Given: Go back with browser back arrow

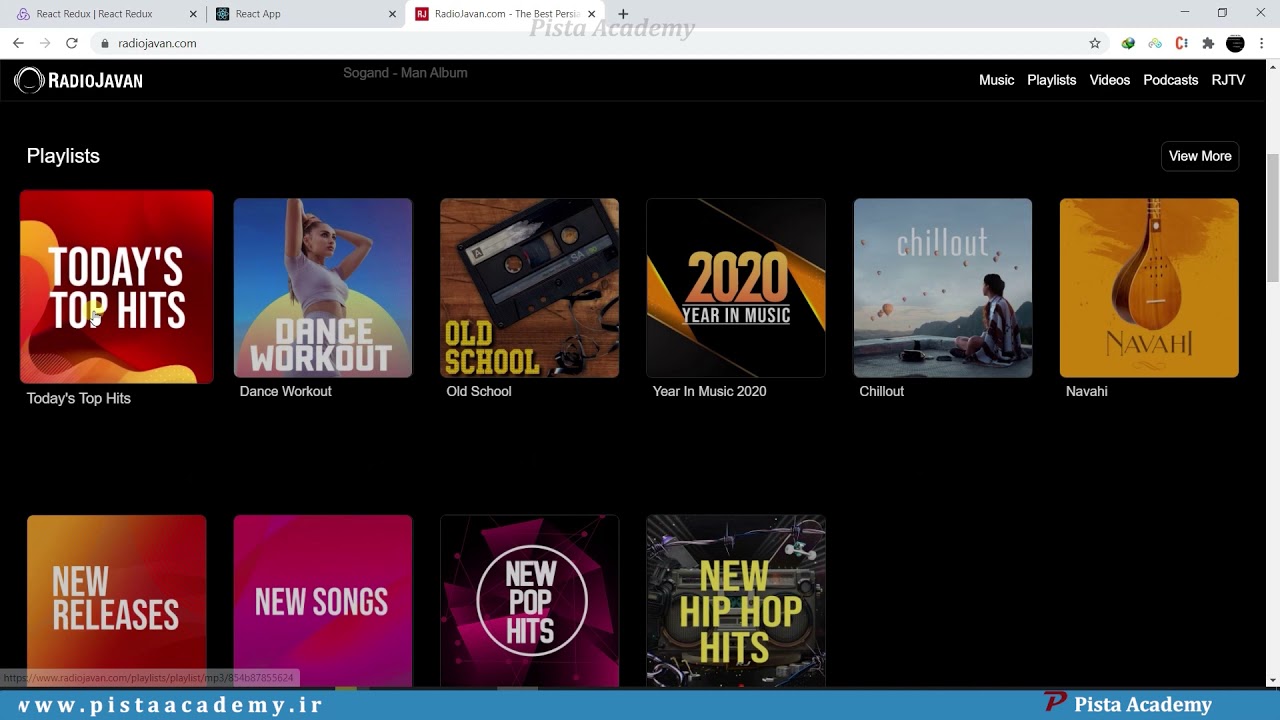Looking at the screenshot, I should coord(18,43).
